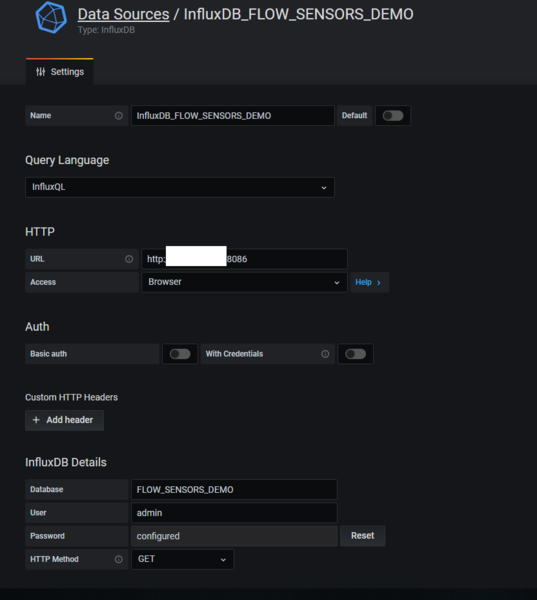Click the info icon beside URL label
This screenshot has width=537, height=600.
129,259
